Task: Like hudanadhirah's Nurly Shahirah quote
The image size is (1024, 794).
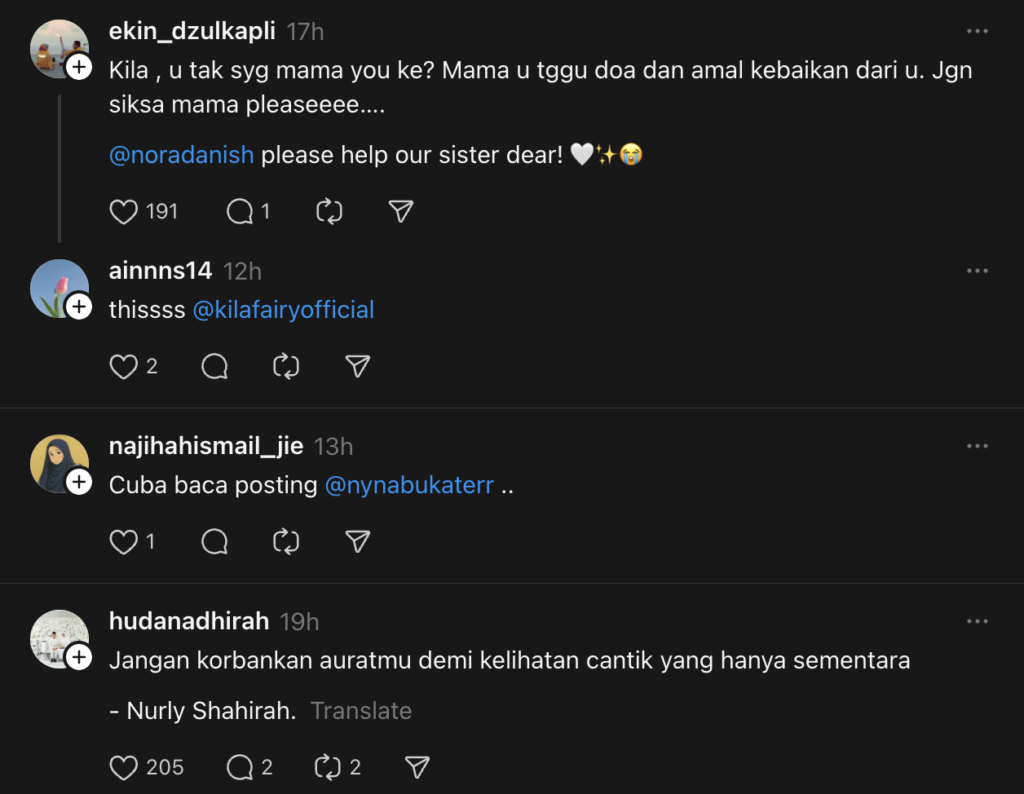Action: 123,767
